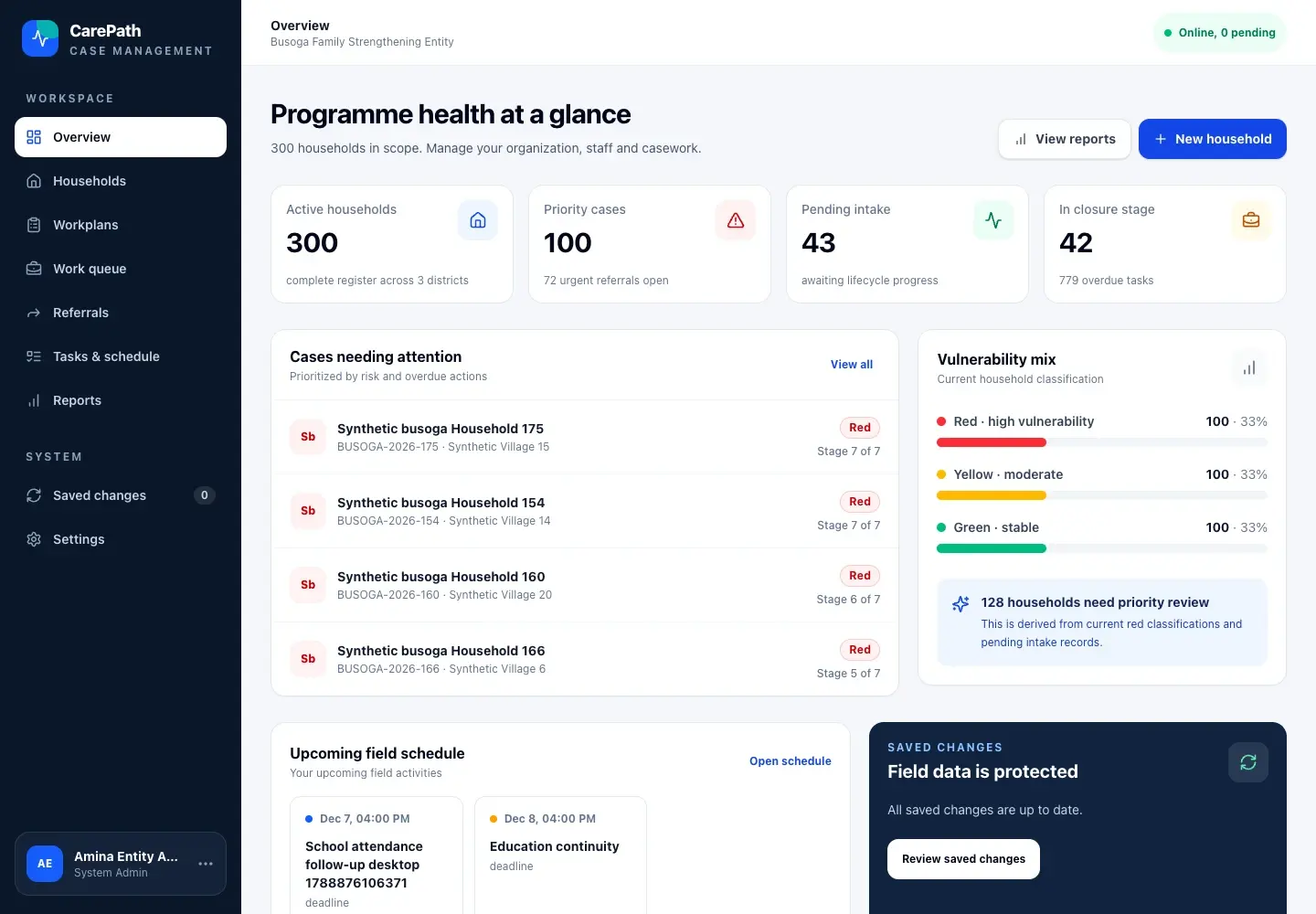The width and height of the screenshot is (1316, 914).
Task: Click Review saved changes button
Action: [963, 859]
